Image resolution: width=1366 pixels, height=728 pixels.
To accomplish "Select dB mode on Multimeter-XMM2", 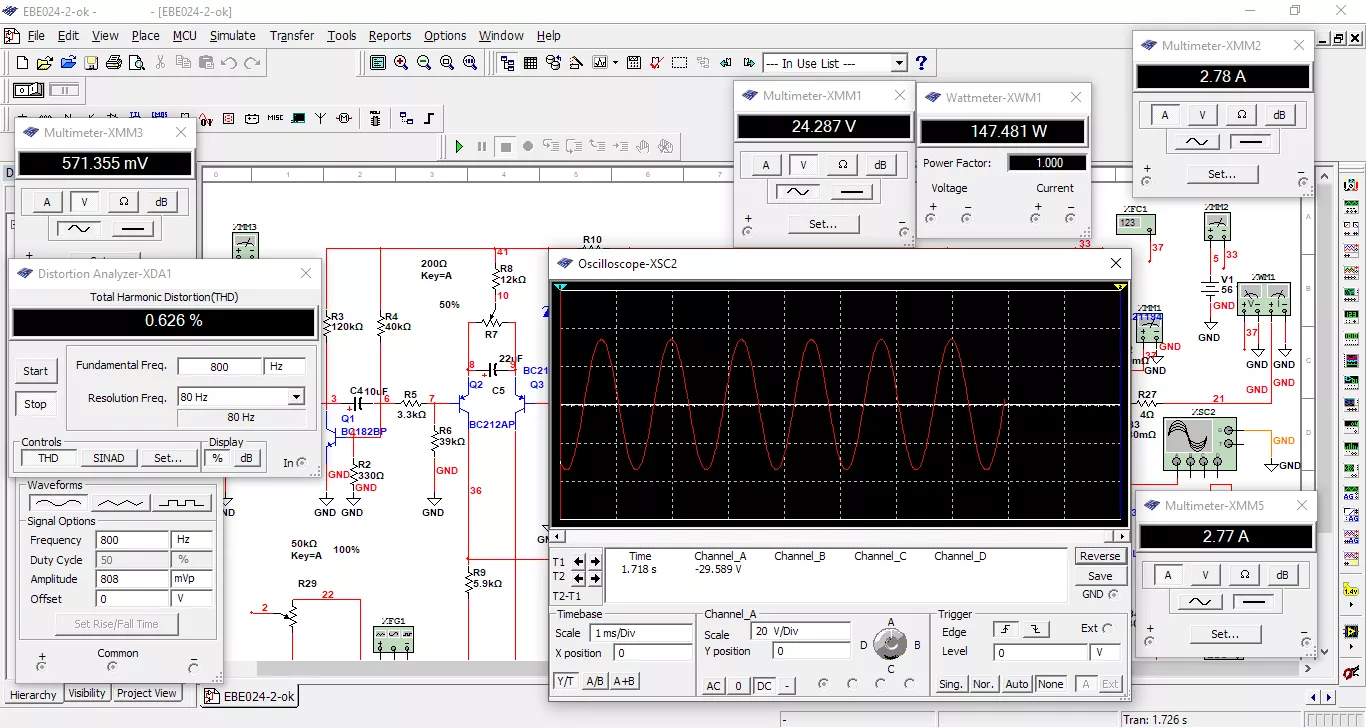I will click(1279, 115).
